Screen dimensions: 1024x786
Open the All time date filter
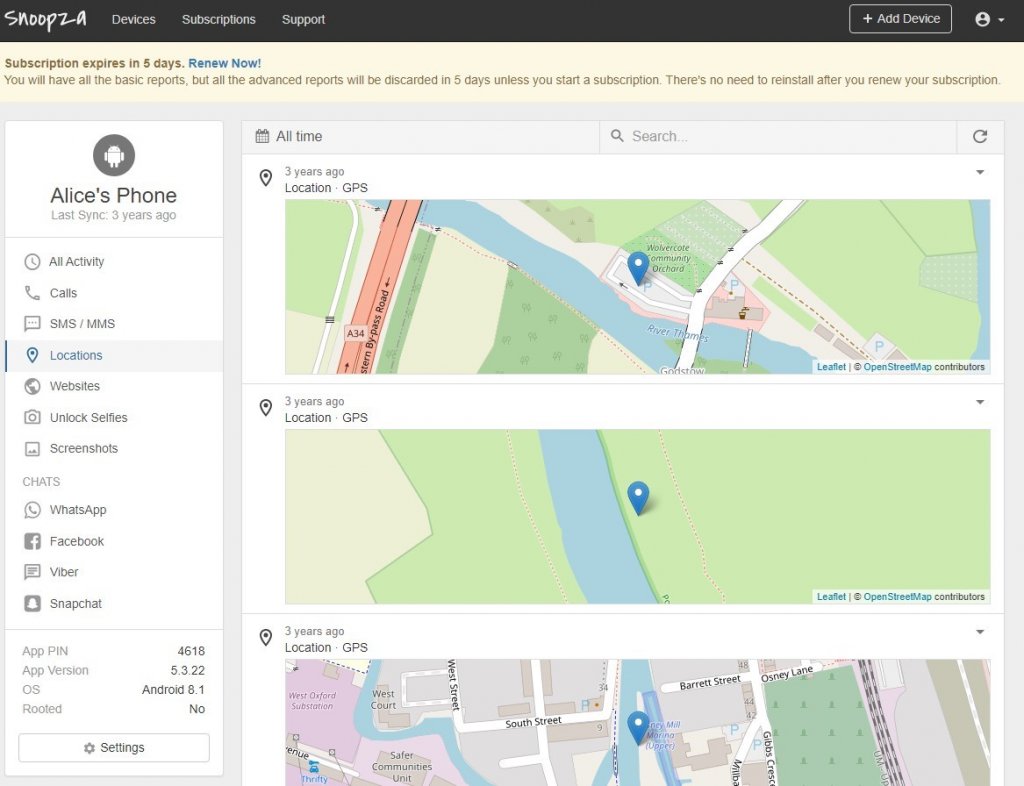[x=421, y=136]
